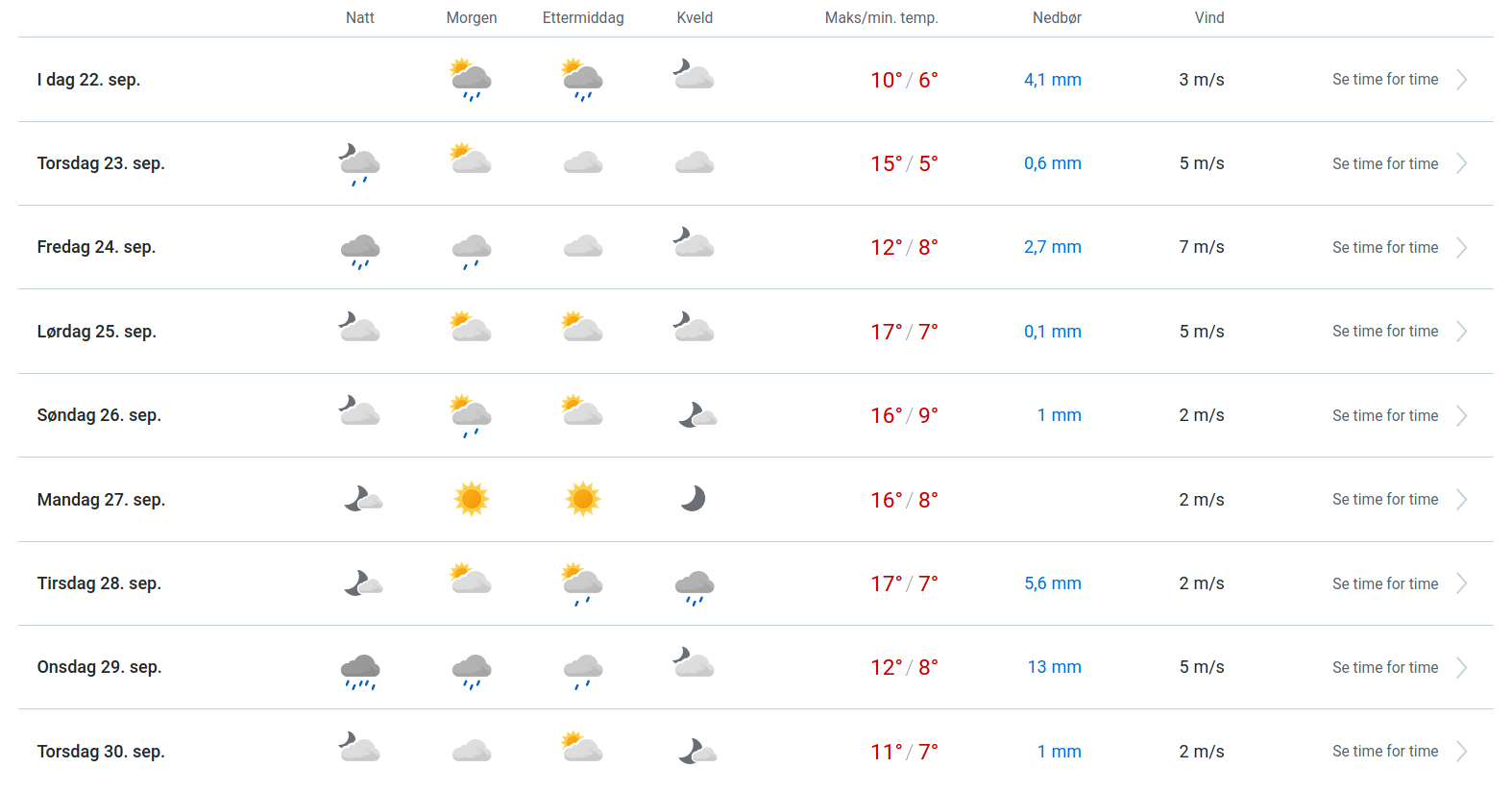Expand the chevron for Onsdag 29. sep.
This screenshot has width=1512, height=793.
point(1461,668)
